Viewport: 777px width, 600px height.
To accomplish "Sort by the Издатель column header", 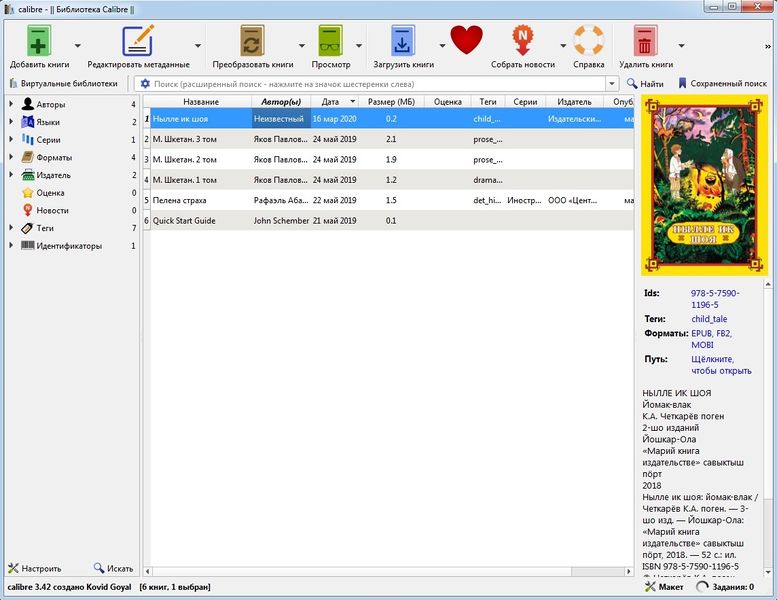I will pos(574,102).
